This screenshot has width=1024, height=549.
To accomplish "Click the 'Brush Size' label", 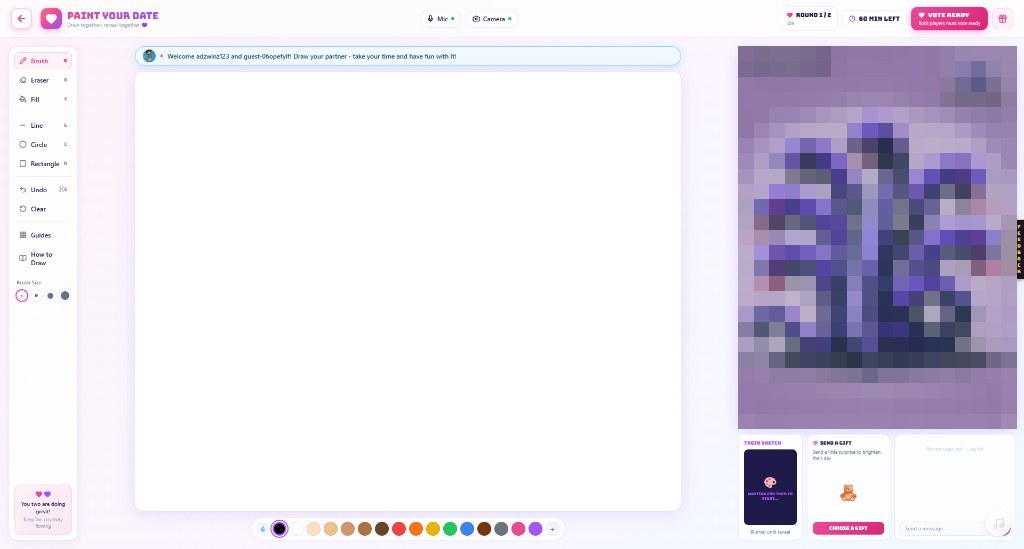I will pos(29,283).
